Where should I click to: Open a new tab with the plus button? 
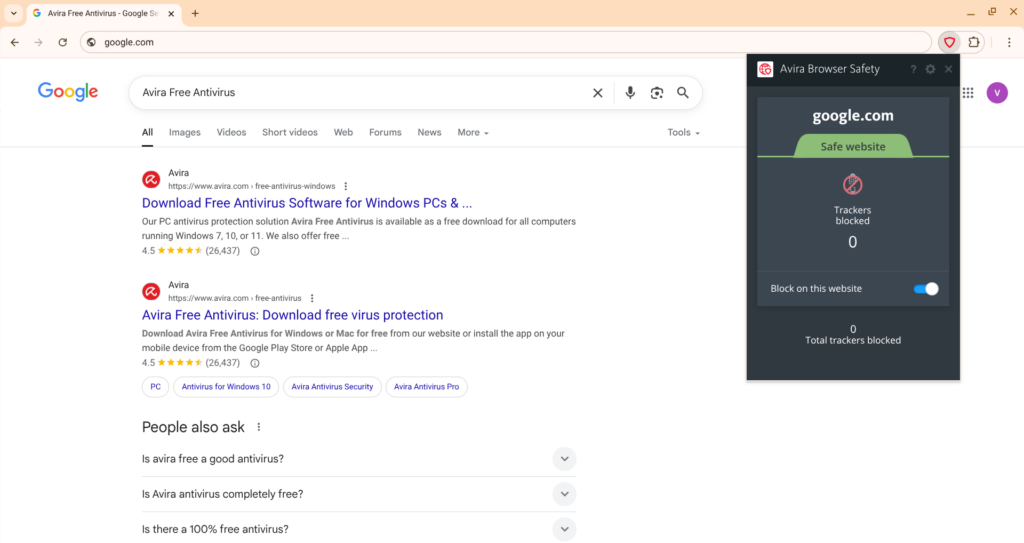point(195,13)
